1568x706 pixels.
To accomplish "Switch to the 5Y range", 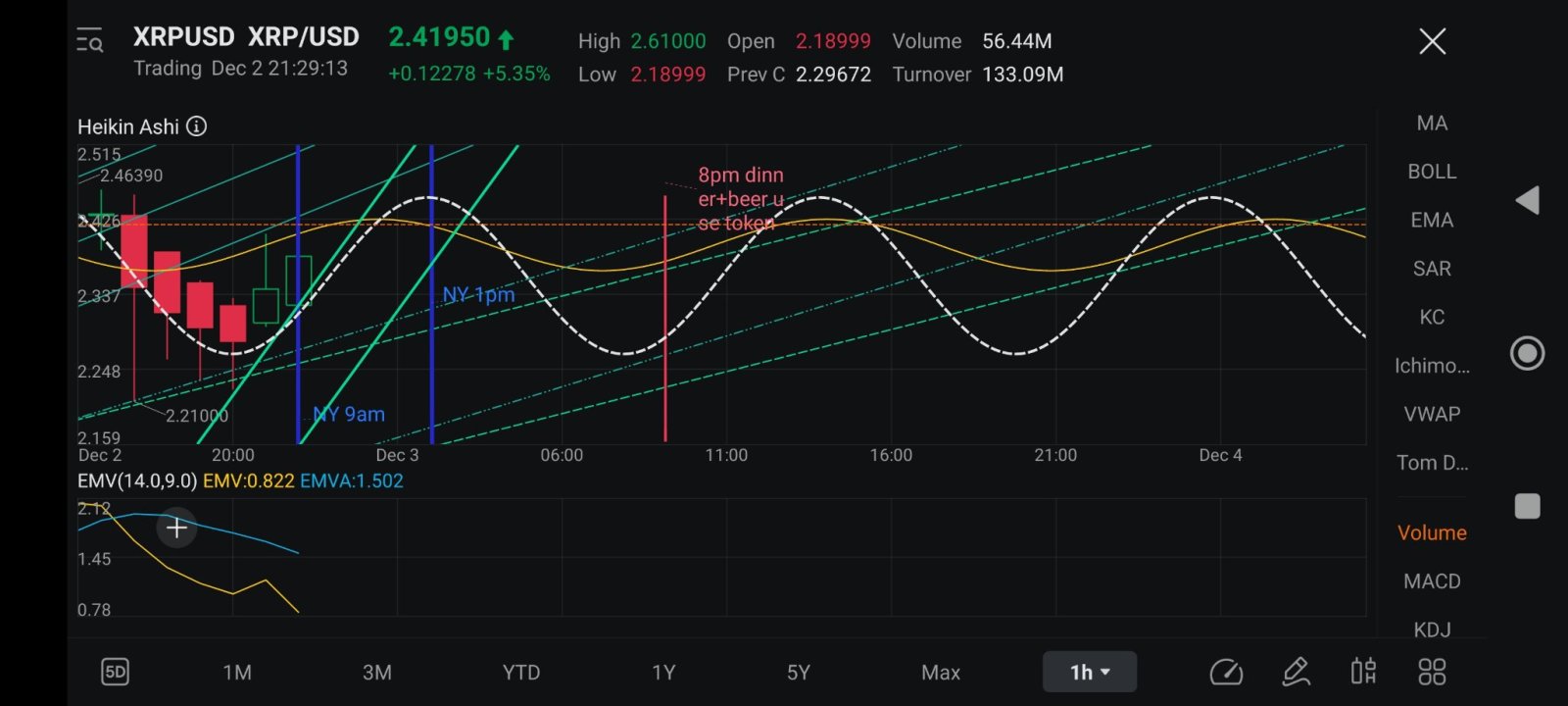I will click(x=799, y=672).
